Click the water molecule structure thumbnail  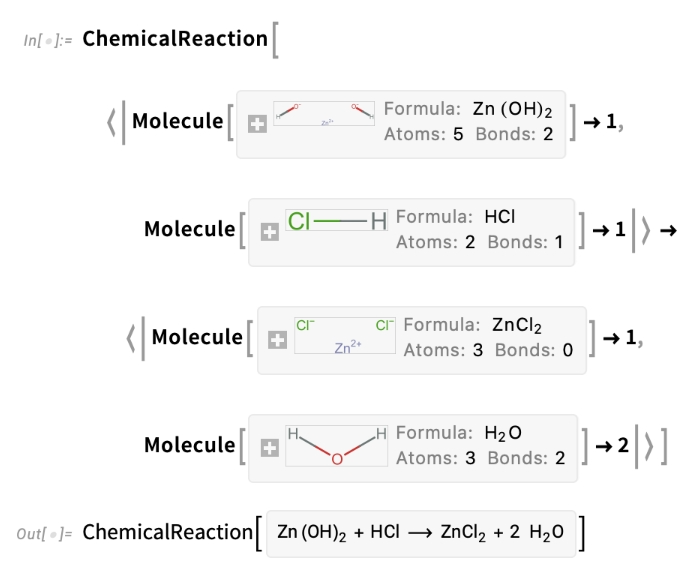[337, 446]
